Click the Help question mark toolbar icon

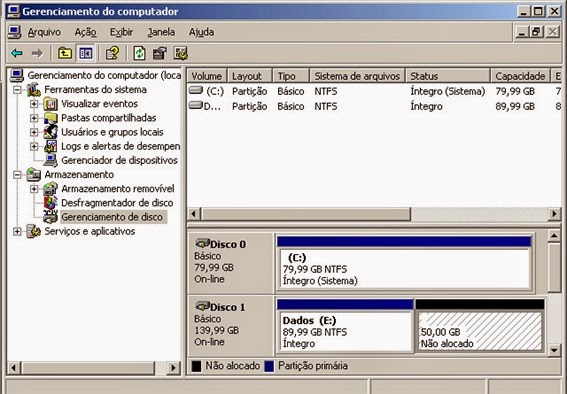[112, 53]
